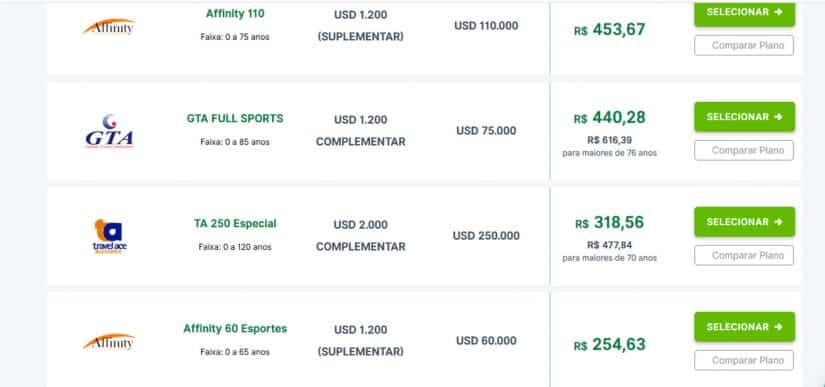
Task: Select the GTA FULL SPORTS plan
Action: coord(744,117)
